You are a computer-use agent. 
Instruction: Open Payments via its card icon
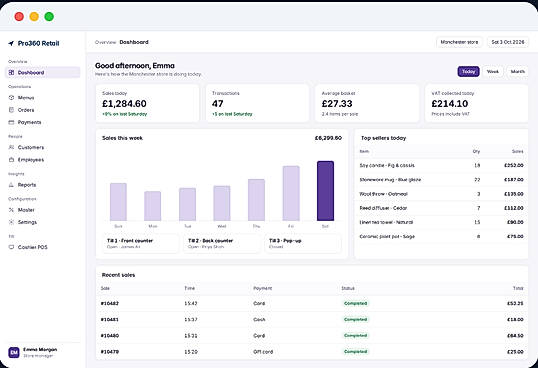pos(11,122)
